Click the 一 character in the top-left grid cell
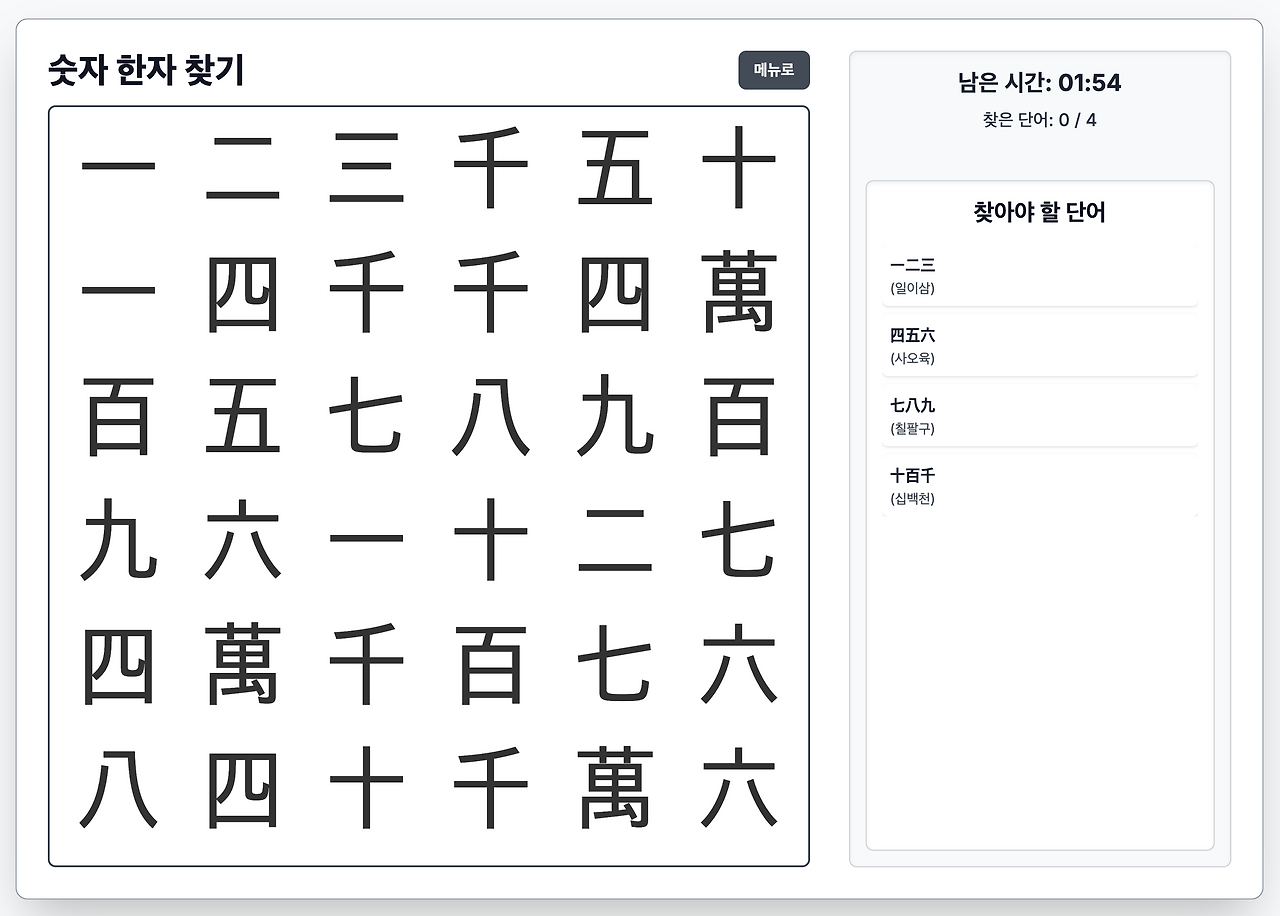 pyautogui.click(x=117, y=168)
